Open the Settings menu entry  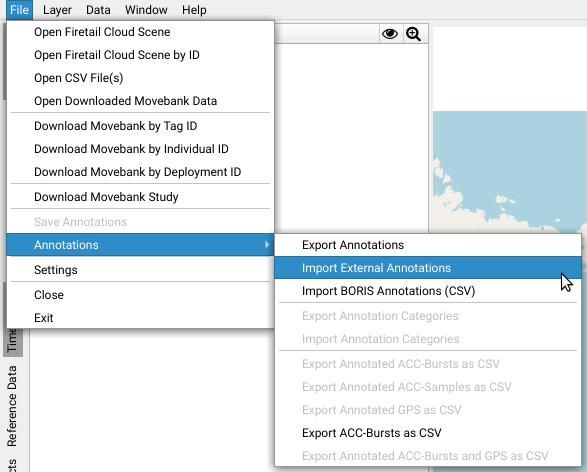point(140,270)
